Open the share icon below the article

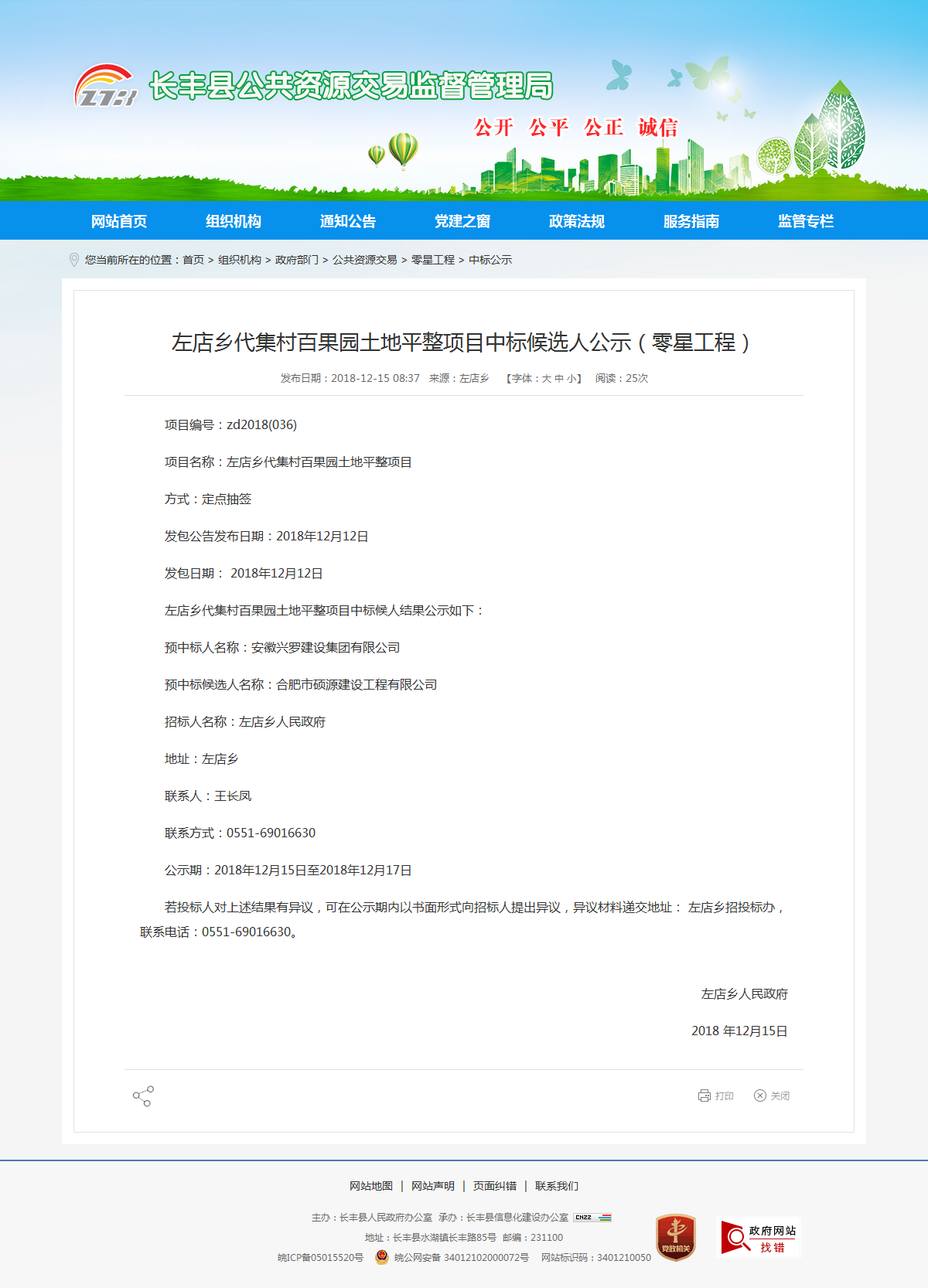click(x=143, y=1096)
